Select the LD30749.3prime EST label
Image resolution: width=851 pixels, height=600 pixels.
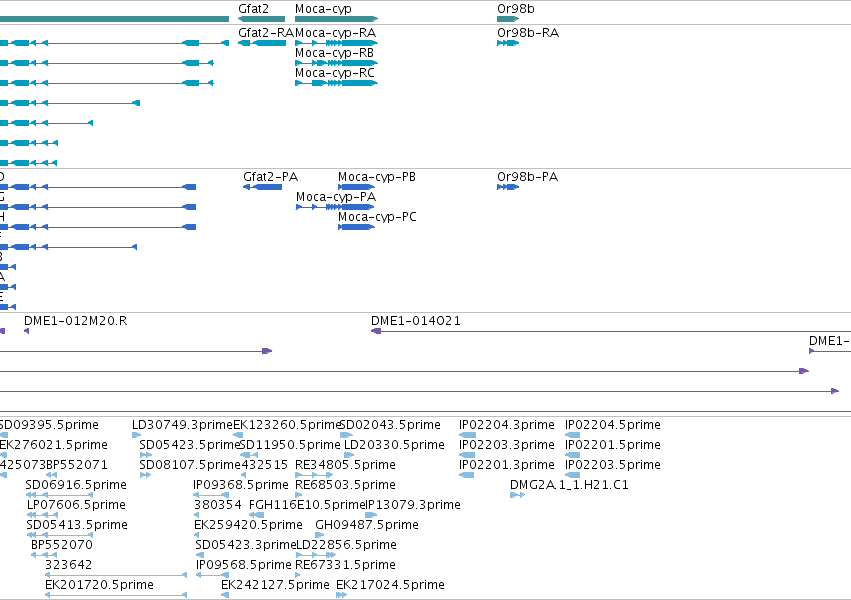(x=182, y=425)
